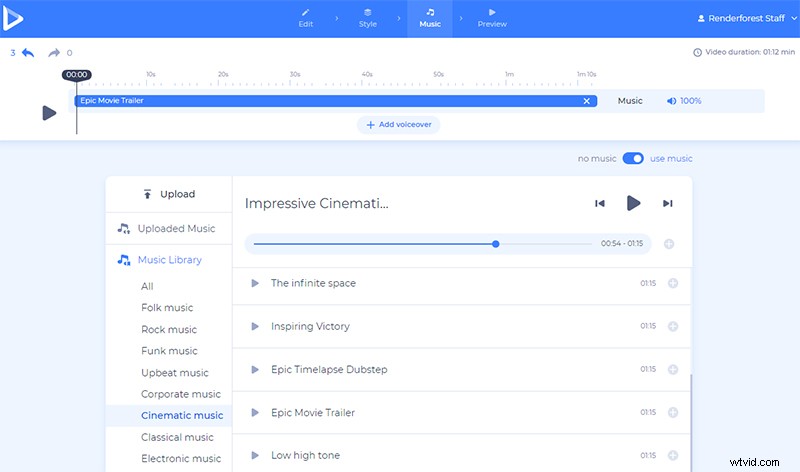Click the Add voiceover button
Image resolution: width=800 pixels, height=472 pixels.
click(399, 125)
